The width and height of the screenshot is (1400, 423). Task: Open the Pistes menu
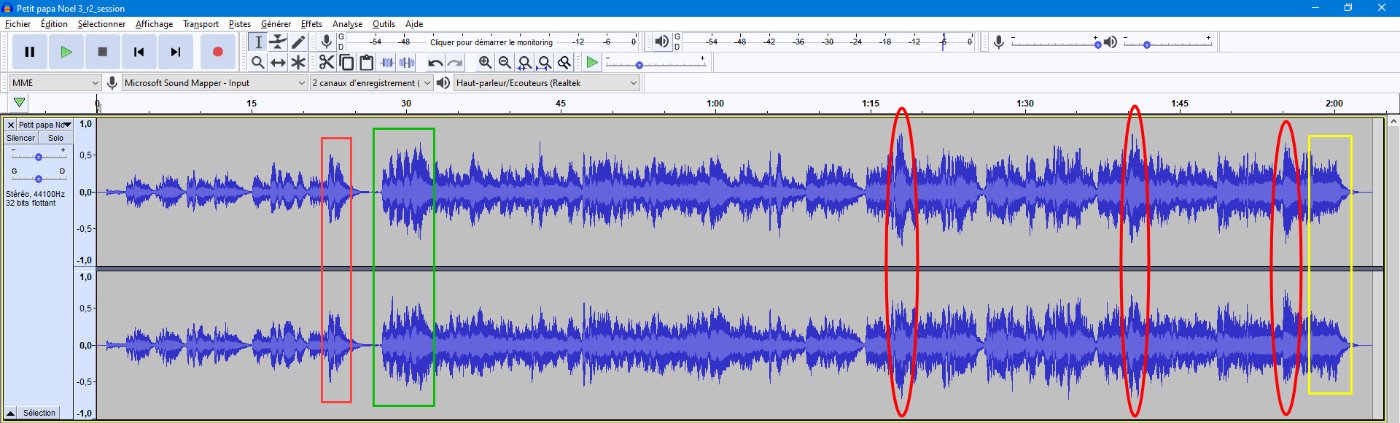pos(240,23)
